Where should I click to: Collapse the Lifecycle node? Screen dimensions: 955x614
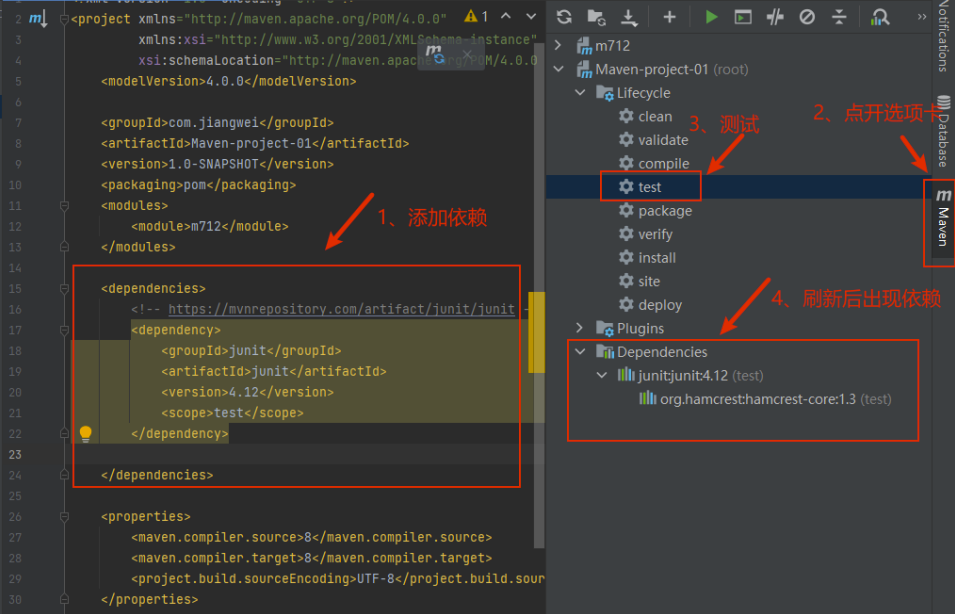(580, 93)
